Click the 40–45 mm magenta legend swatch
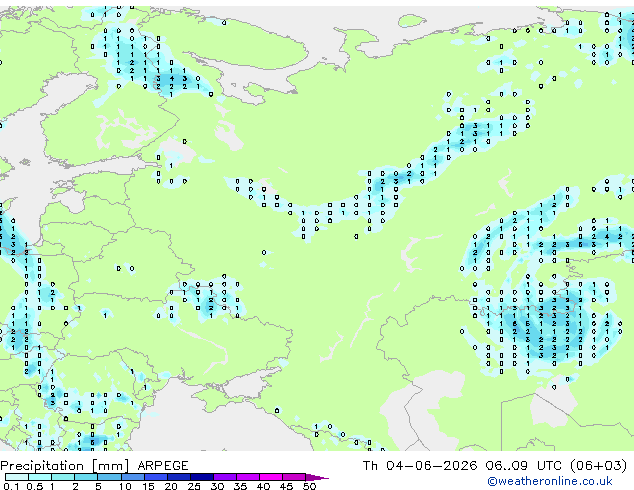The image size is (634, 490). coord(271,477)
